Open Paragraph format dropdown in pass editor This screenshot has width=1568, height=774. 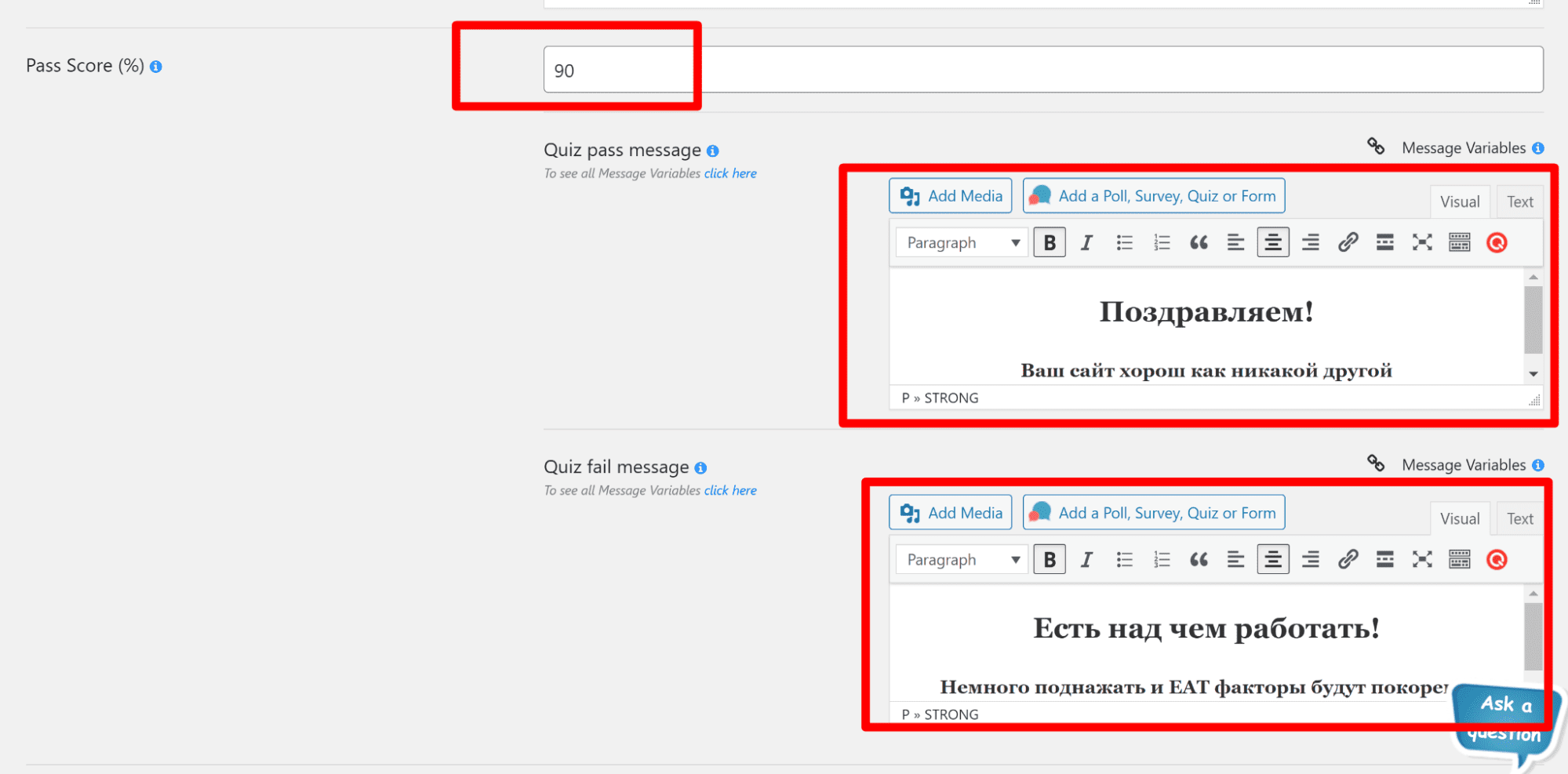962,243
